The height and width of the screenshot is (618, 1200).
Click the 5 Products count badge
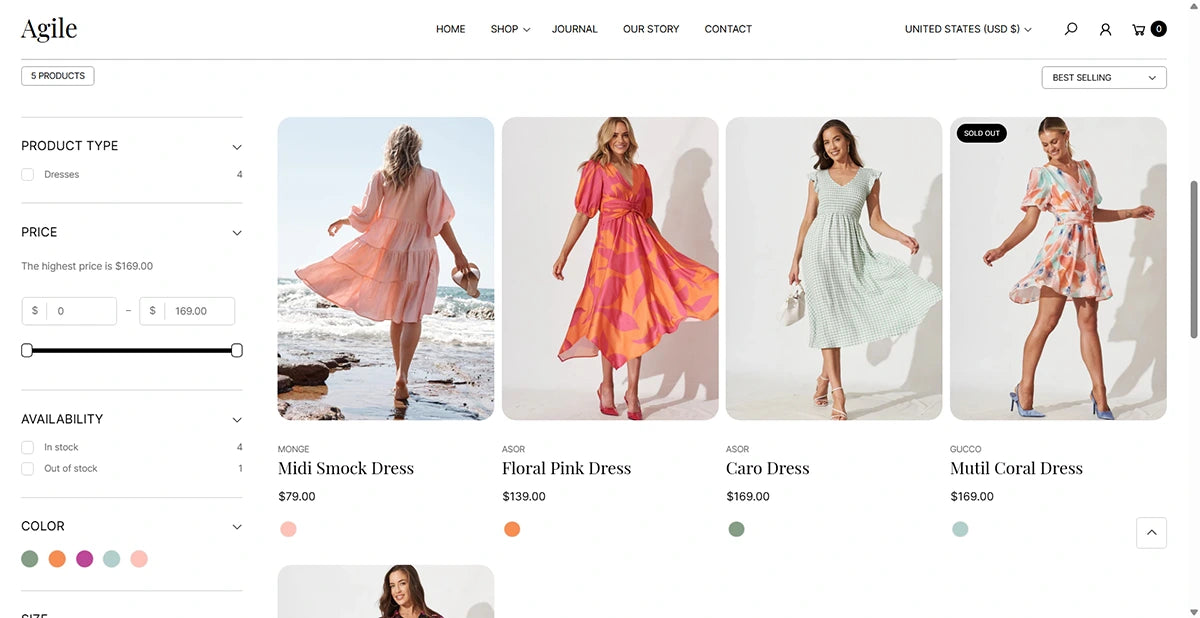(x=58, y=76)
